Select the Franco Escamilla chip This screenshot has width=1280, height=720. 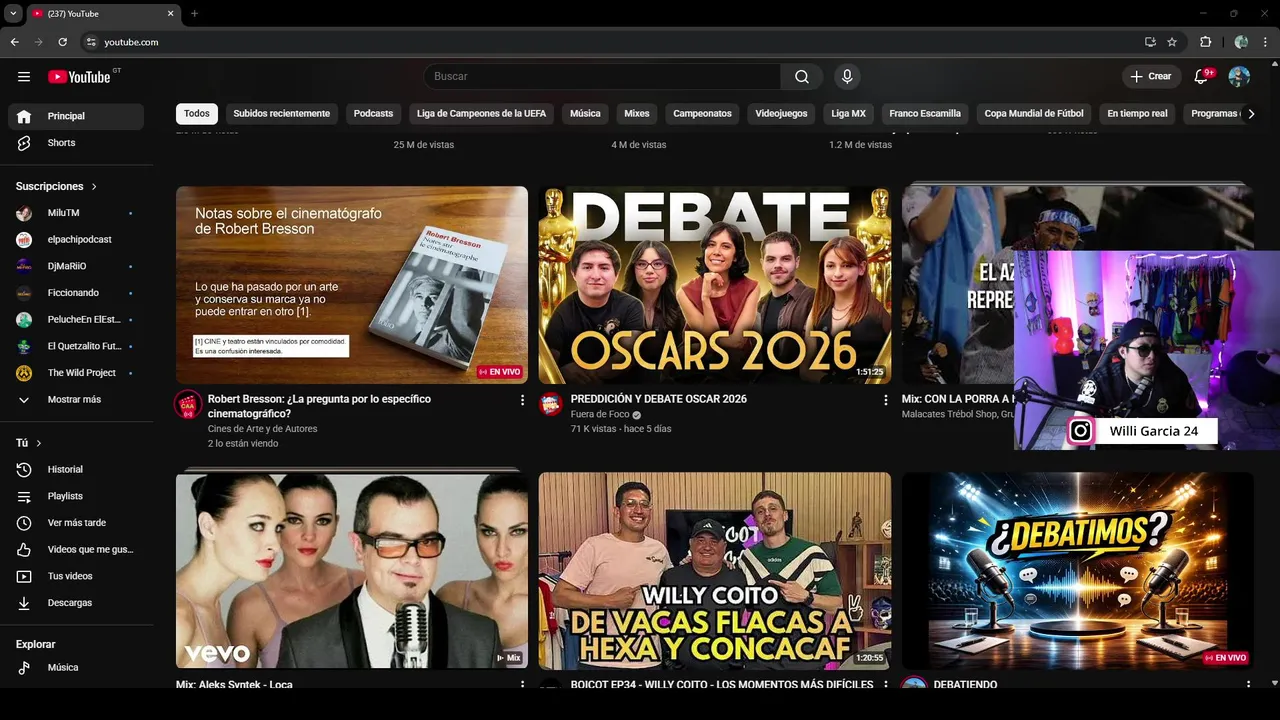click(925, 114)
